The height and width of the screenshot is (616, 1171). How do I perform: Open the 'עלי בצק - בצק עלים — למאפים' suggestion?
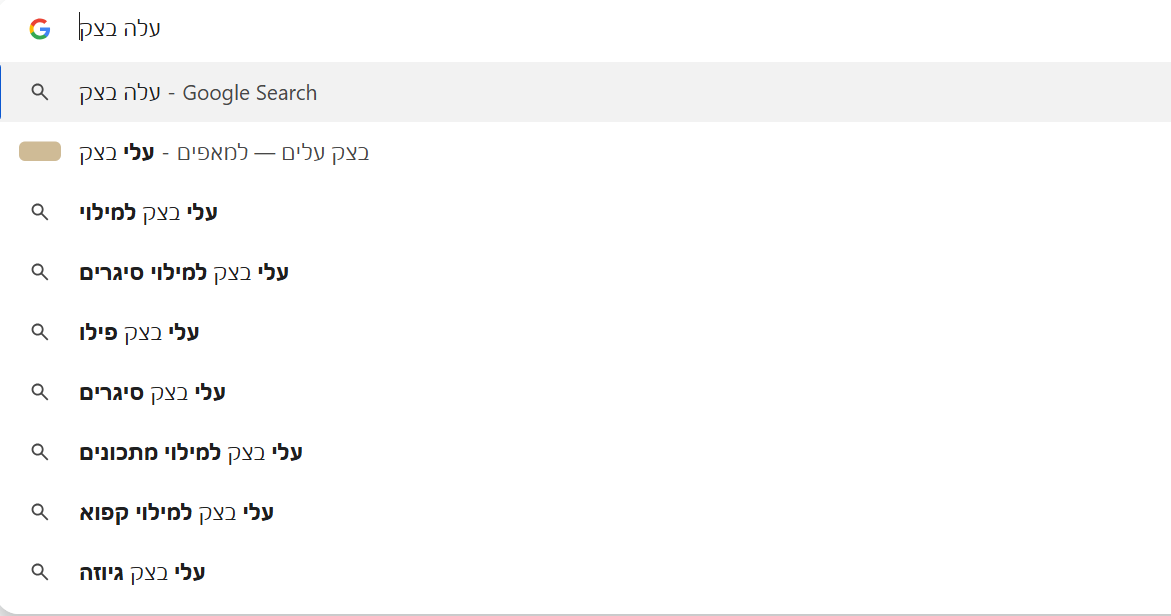[x=224, y=153]
